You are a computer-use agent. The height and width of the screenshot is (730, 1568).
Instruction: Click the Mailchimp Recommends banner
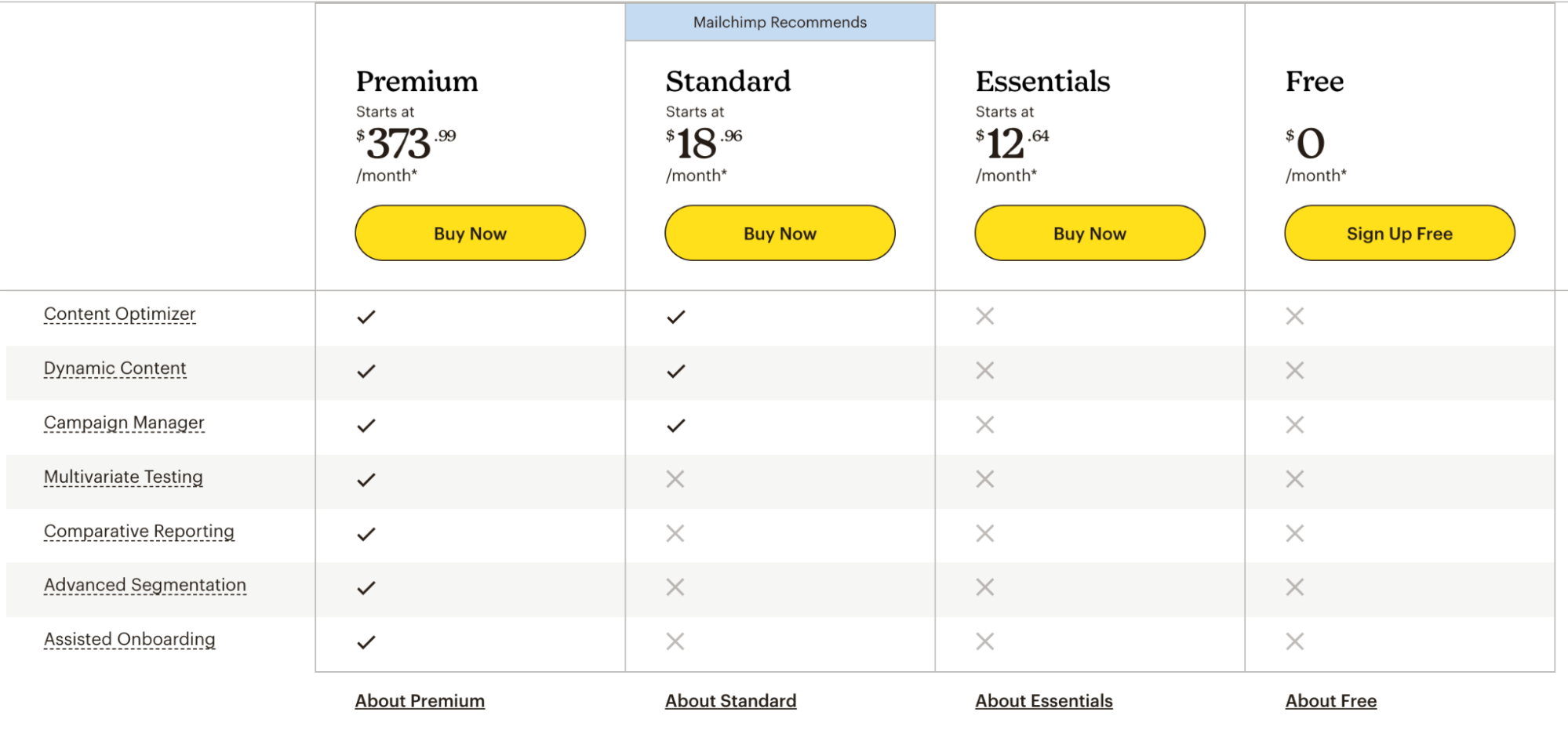pos(780,22)
